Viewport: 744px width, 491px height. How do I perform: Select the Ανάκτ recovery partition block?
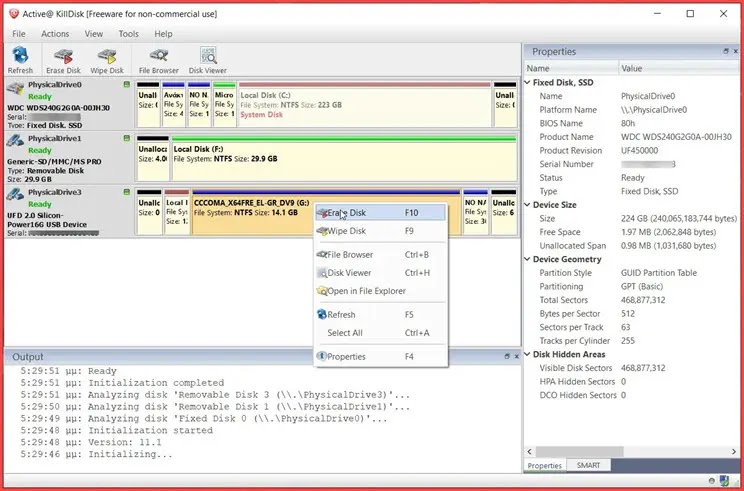pos(174,104)
